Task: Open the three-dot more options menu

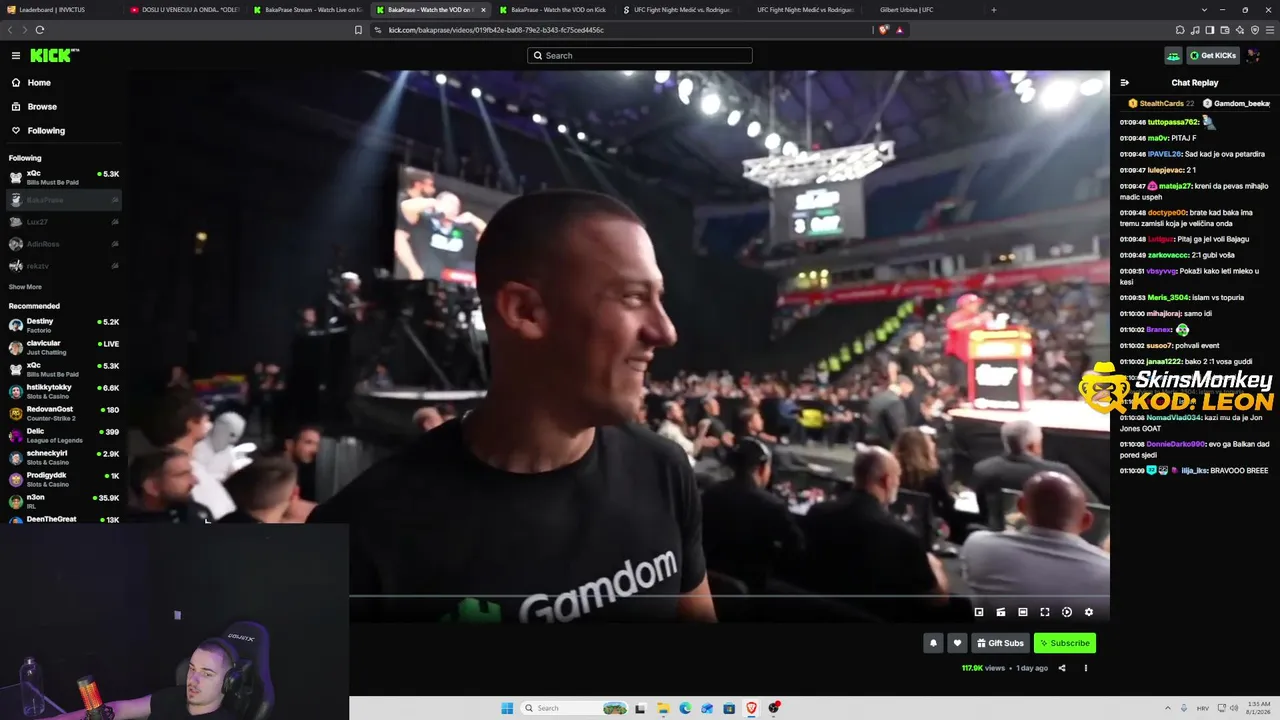Action: [x=1086, y=668]
